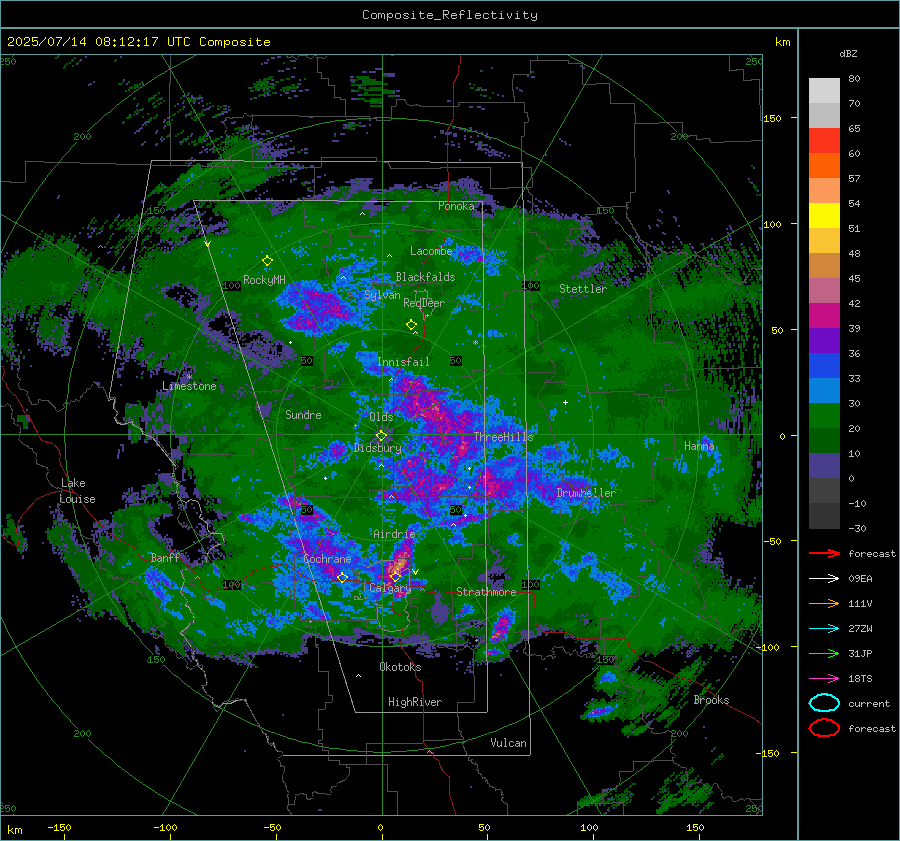Click the Banff label
This screenshot has height=841, width=900.
165,557
